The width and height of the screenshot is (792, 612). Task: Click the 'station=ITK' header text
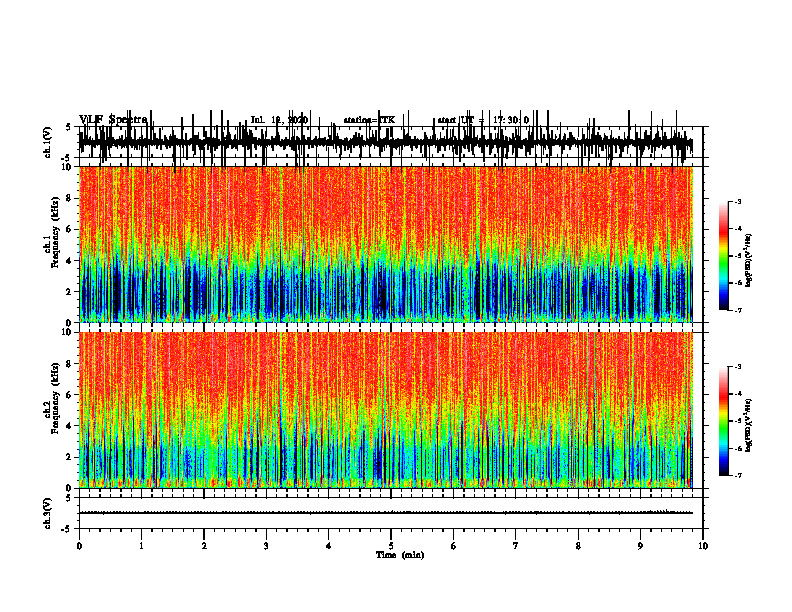tap(369, 120)
